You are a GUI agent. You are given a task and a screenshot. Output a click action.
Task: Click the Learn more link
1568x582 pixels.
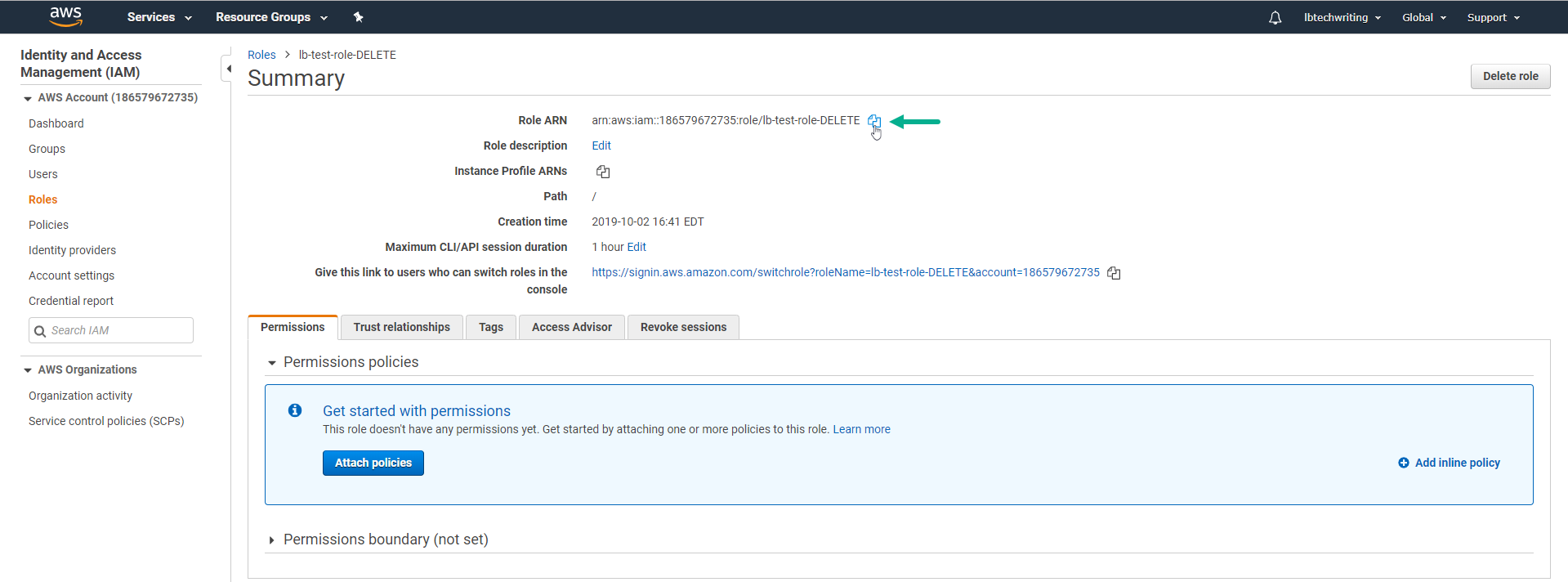coord(861,429)
